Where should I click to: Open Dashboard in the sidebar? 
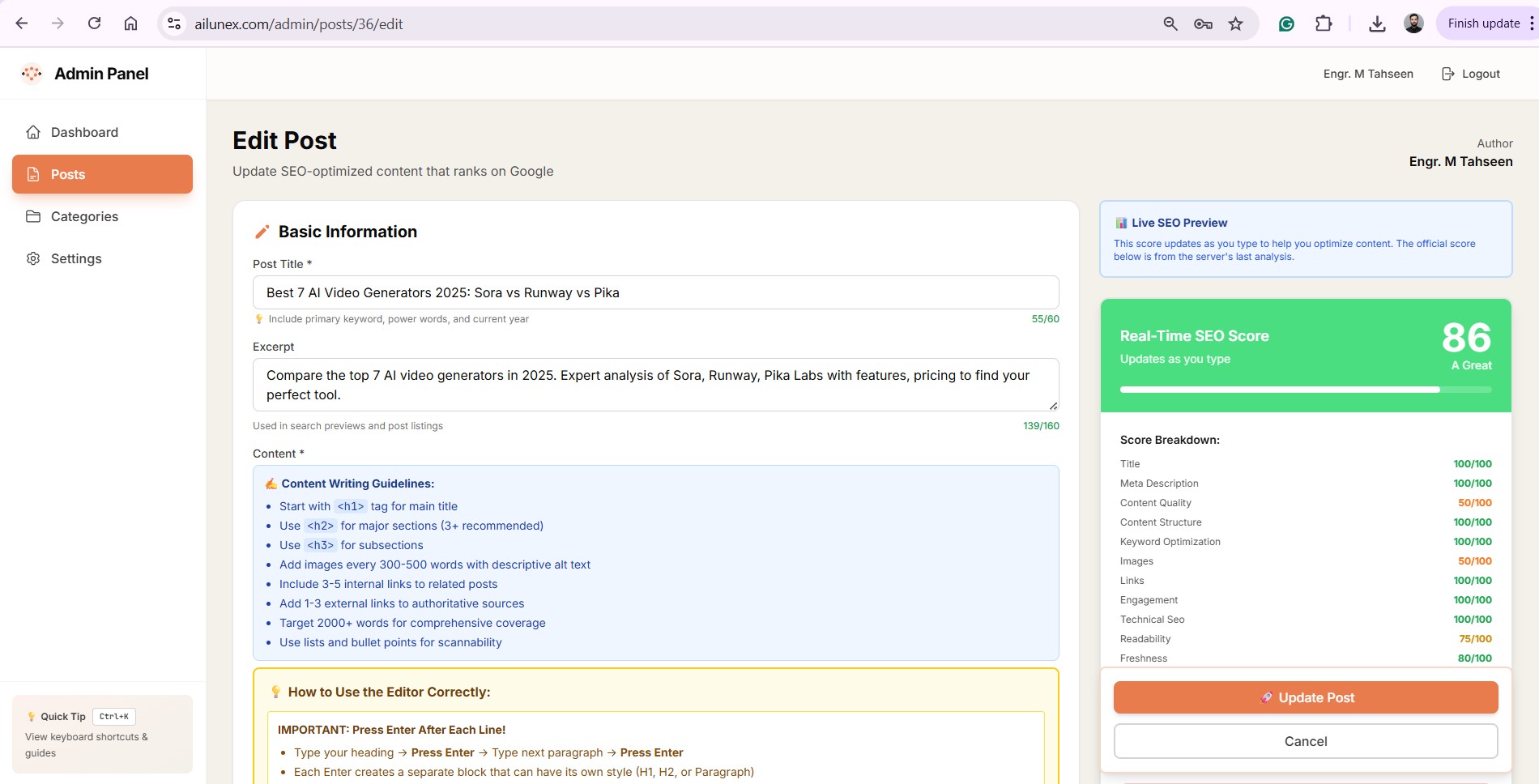click(84, 132)
